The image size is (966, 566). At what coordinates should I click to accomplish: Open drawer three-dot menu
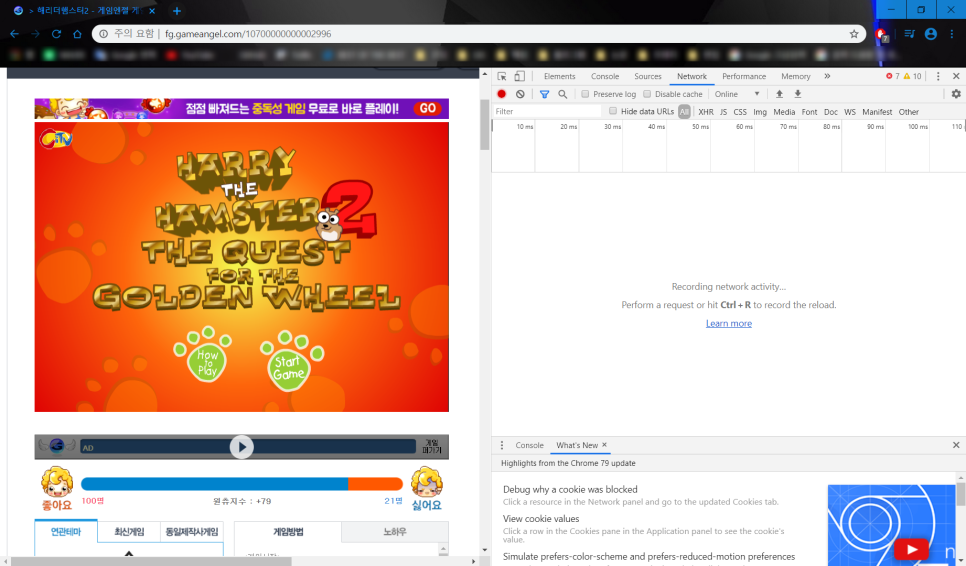click(x=502, y=445)
